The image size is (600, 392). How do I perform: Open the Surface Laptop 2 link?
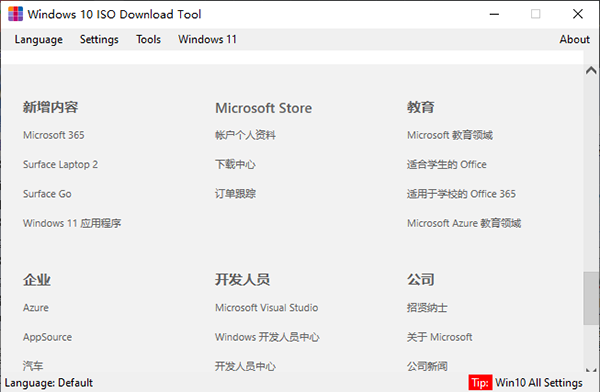point(60,165)
